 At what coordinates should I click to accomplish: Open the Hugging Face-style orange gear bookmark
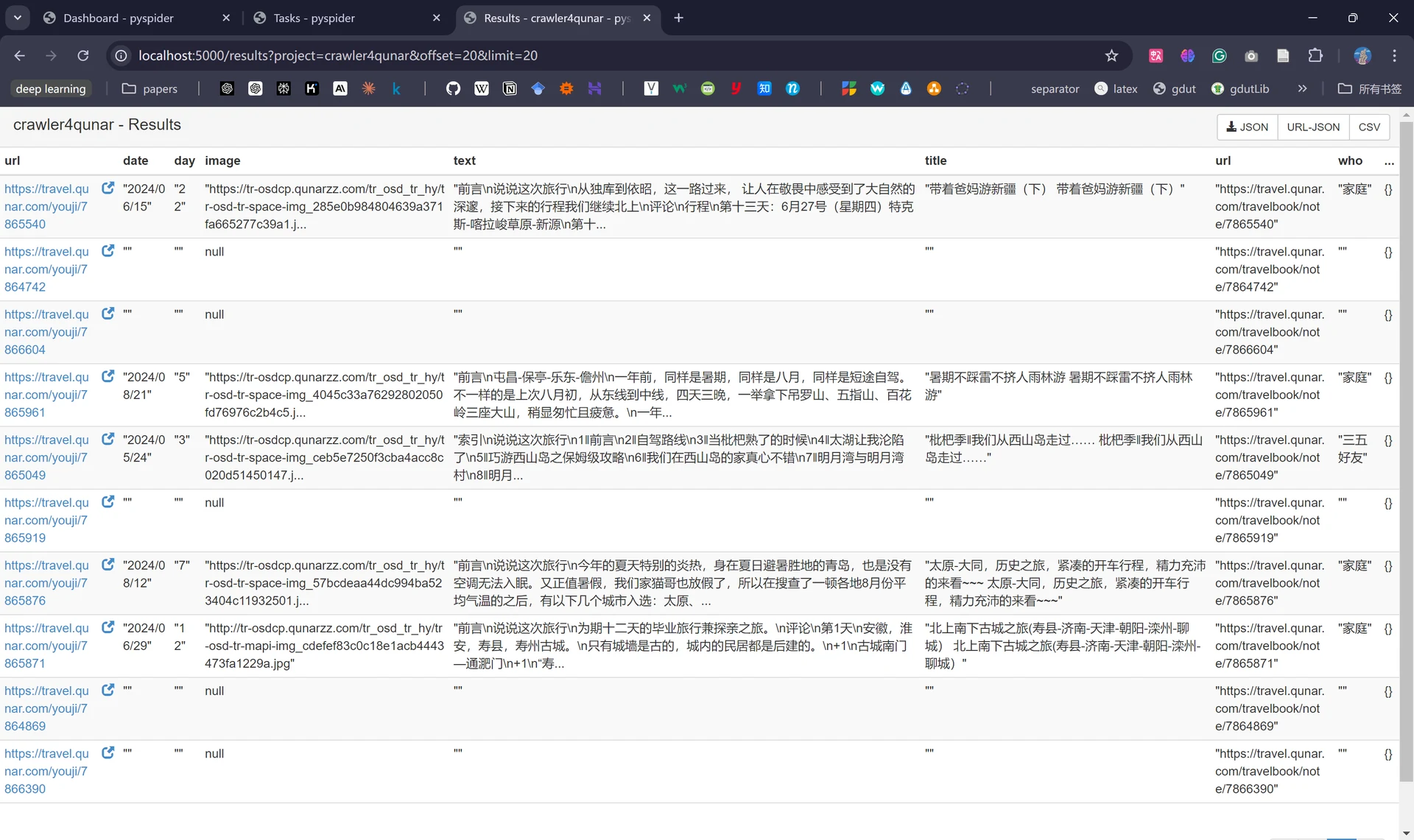566,88
